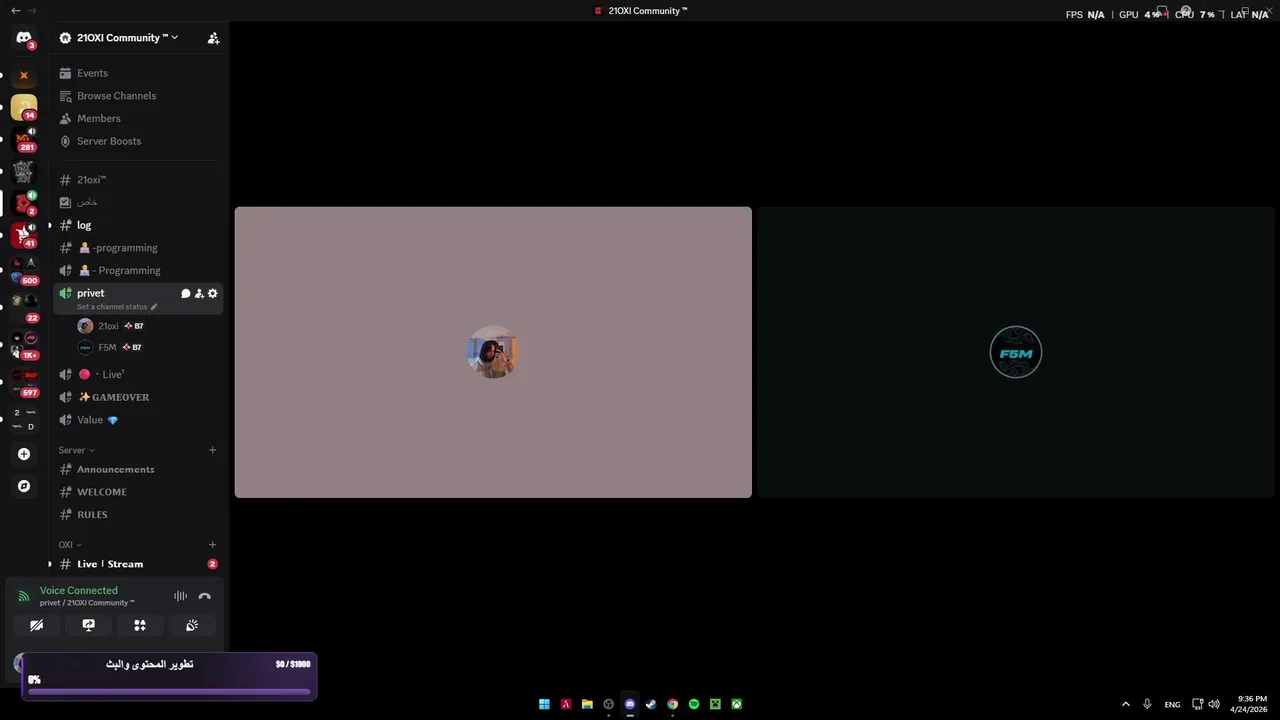Viewport: 1280px width, 720px height.
Task: Collapse the Server category
Action: 76,450
